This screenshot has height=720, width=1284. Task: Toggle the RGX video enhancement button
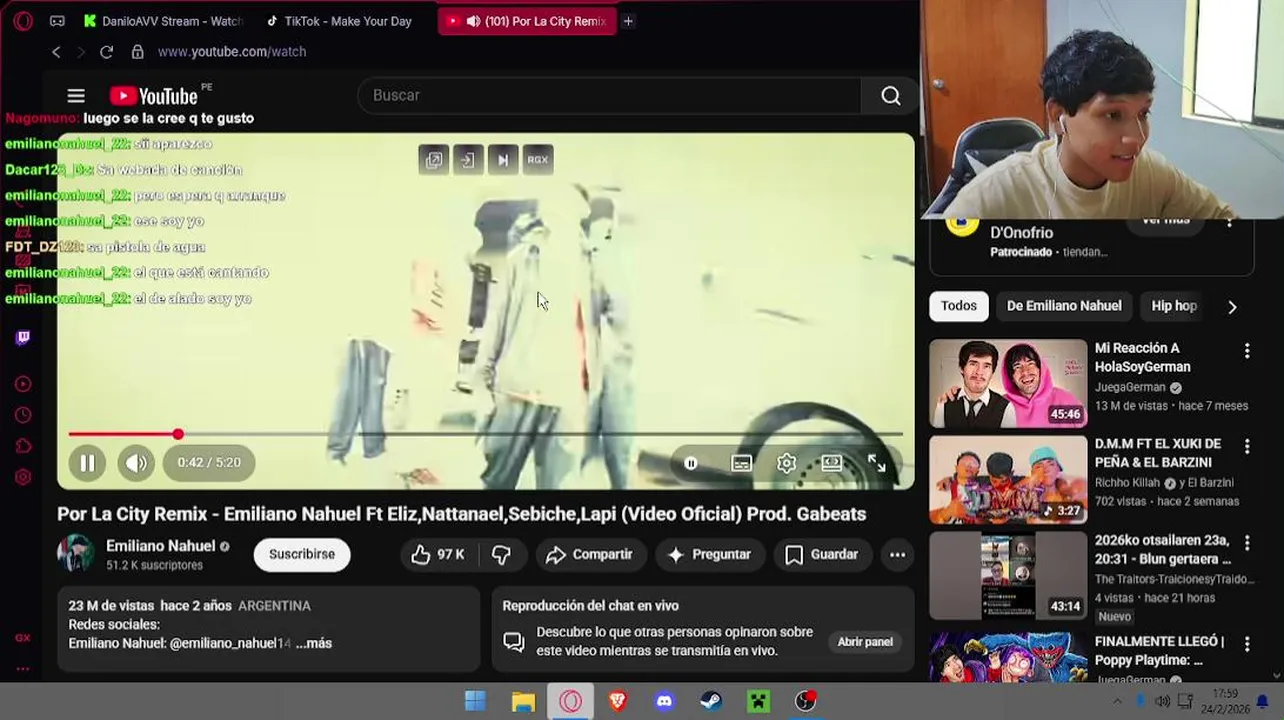click(538, 160)
